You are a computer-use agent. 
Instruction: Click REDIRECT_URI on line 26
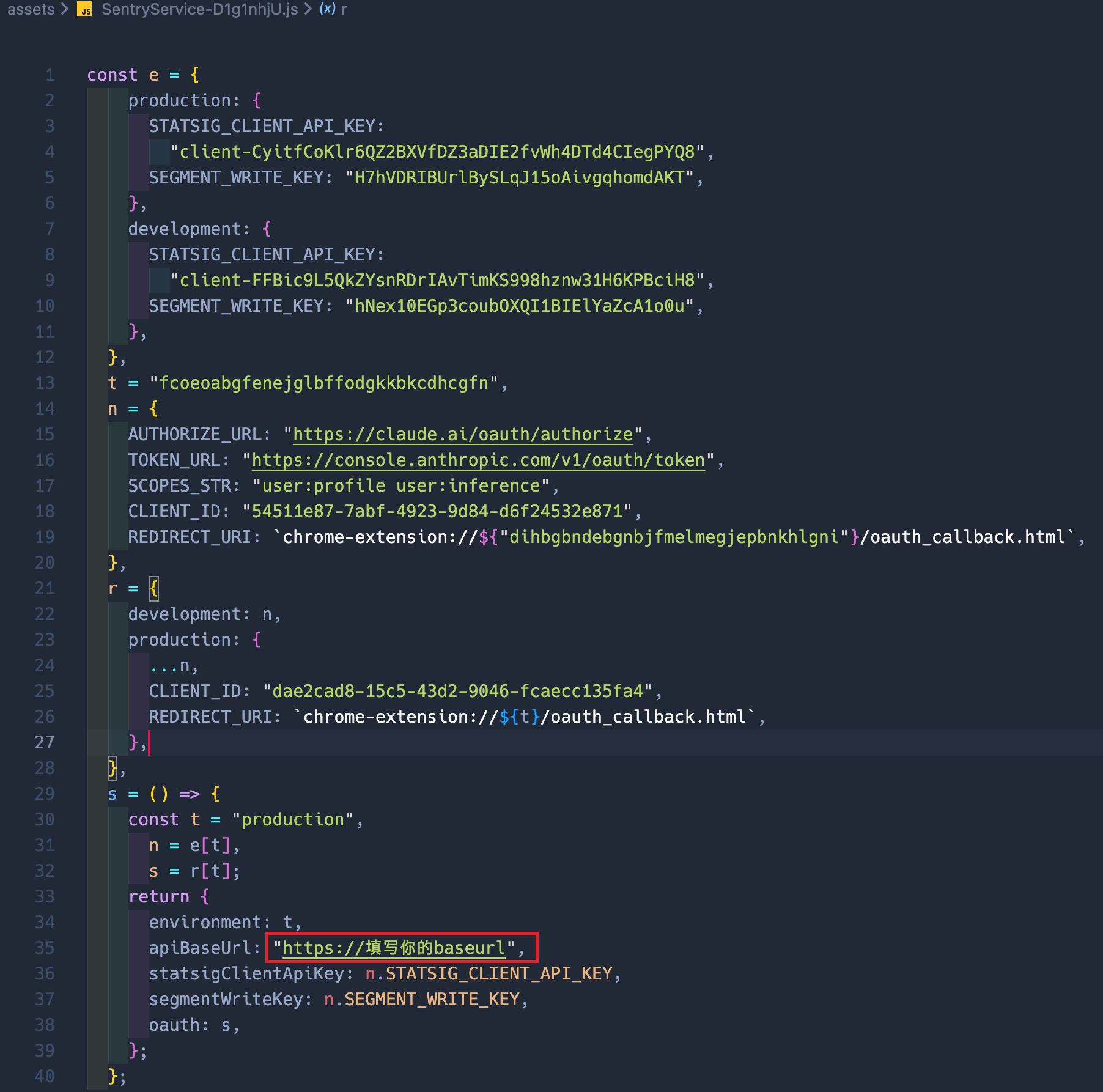coord(210,717)
